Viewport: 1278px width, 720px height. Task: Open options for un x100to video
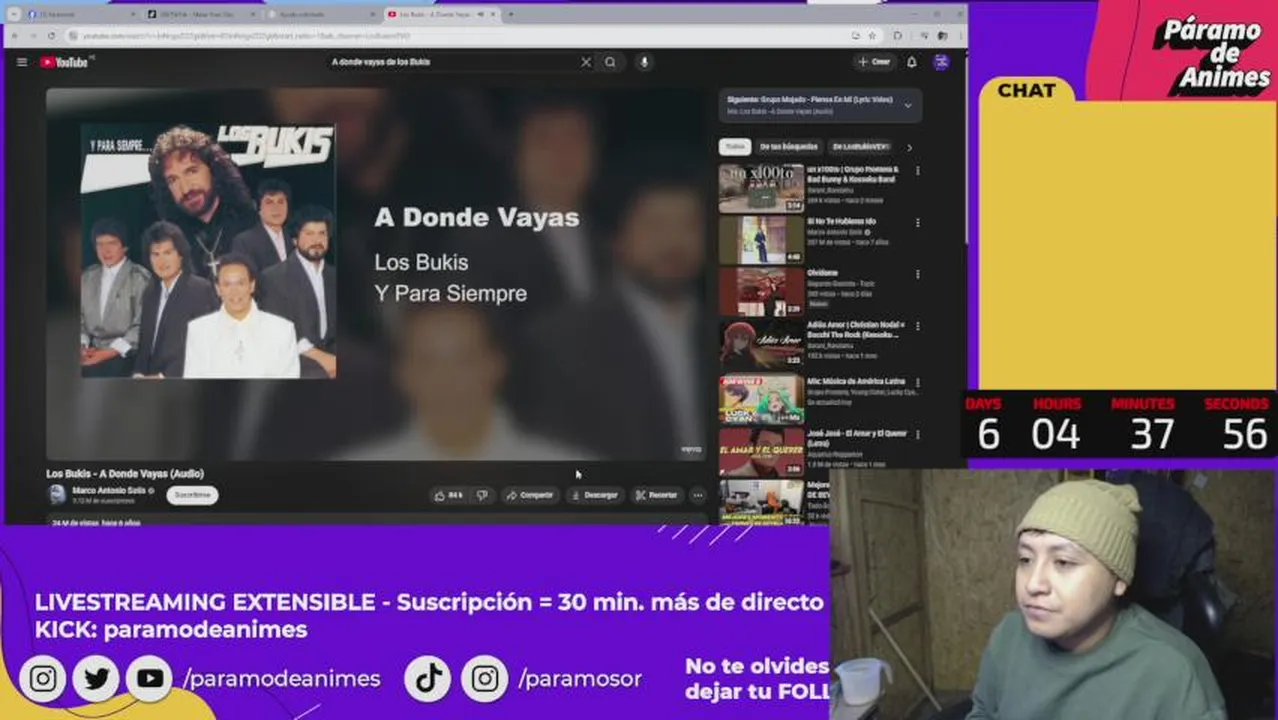tap(918, 170)
